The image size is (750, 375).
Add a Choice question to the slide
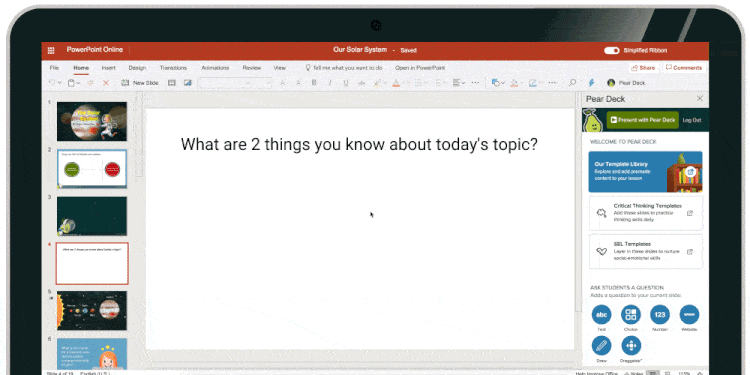(631, 315)
